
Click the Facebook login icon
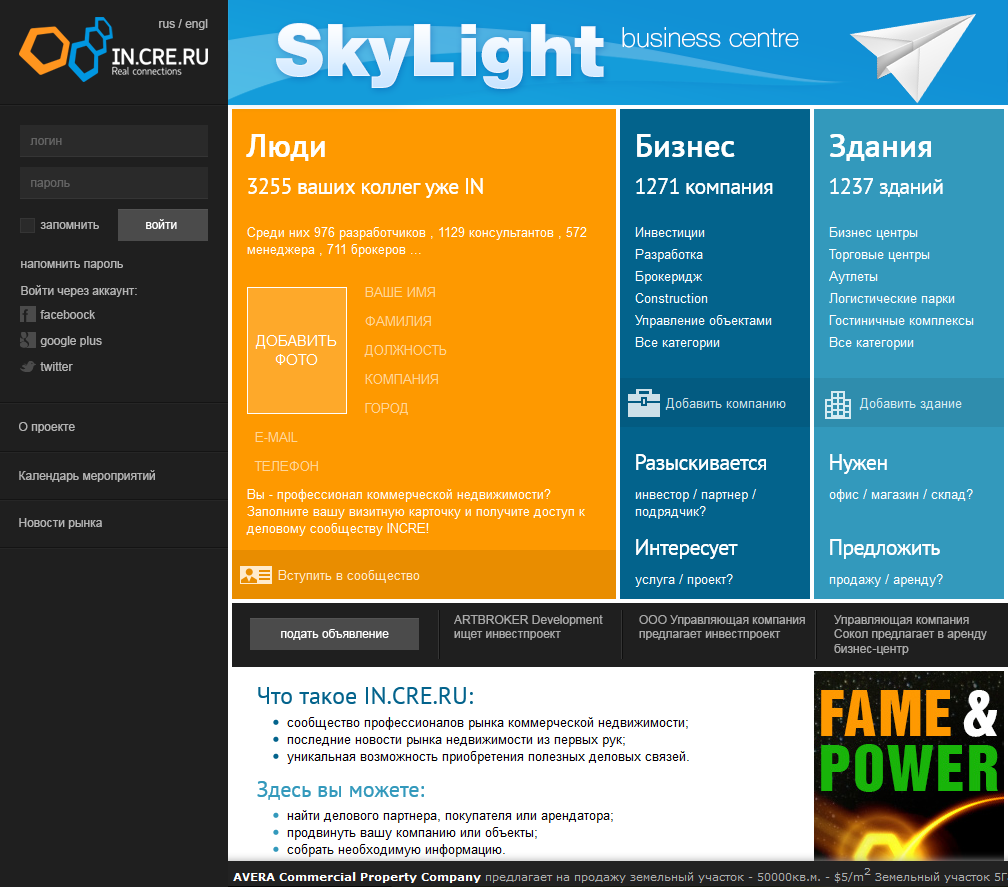click(x=28, y=314)
